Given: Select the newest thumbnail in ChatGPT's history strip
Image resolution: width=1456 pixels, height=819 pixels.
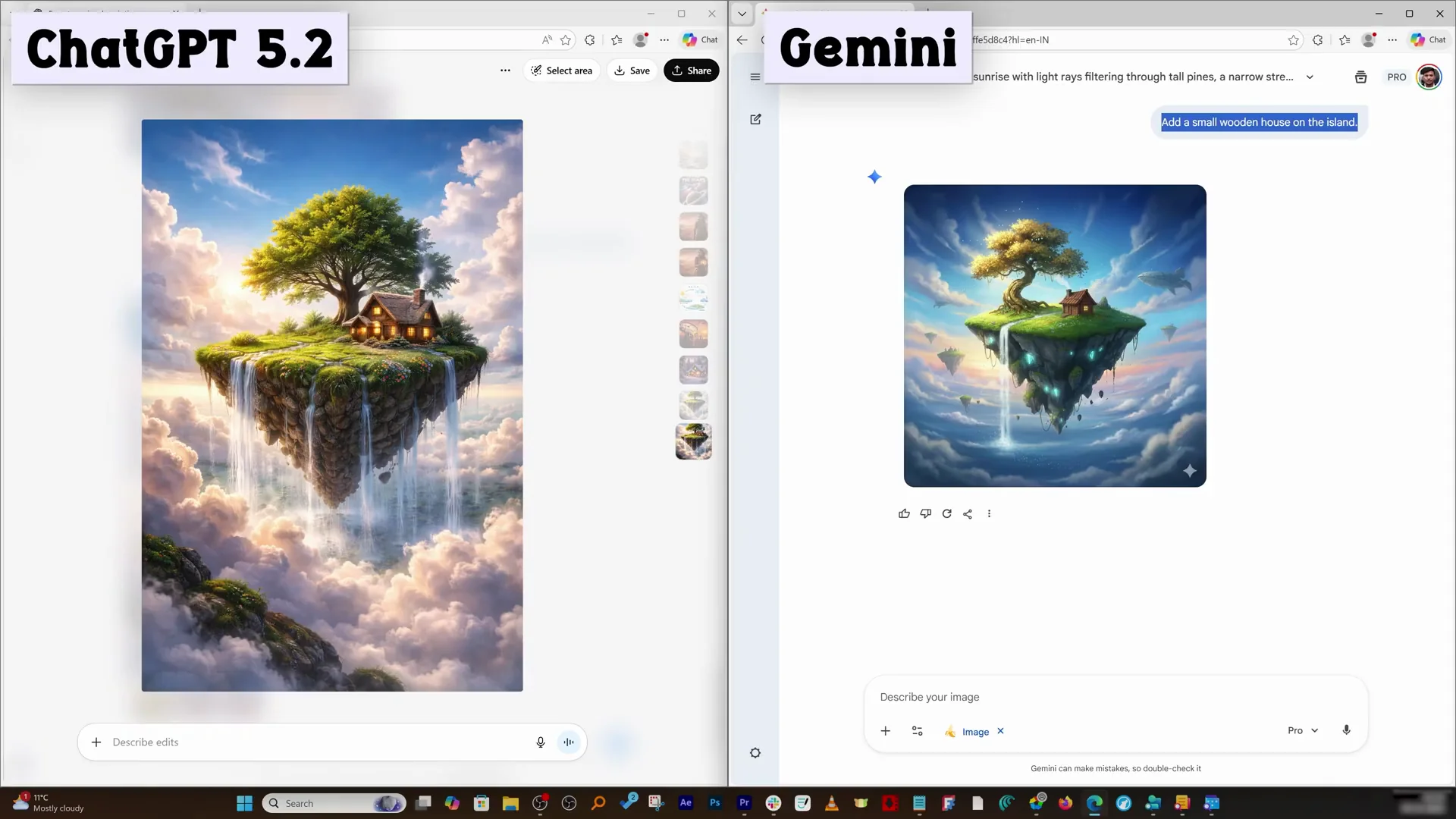Looking at the screenshot, I should [693, 441].
